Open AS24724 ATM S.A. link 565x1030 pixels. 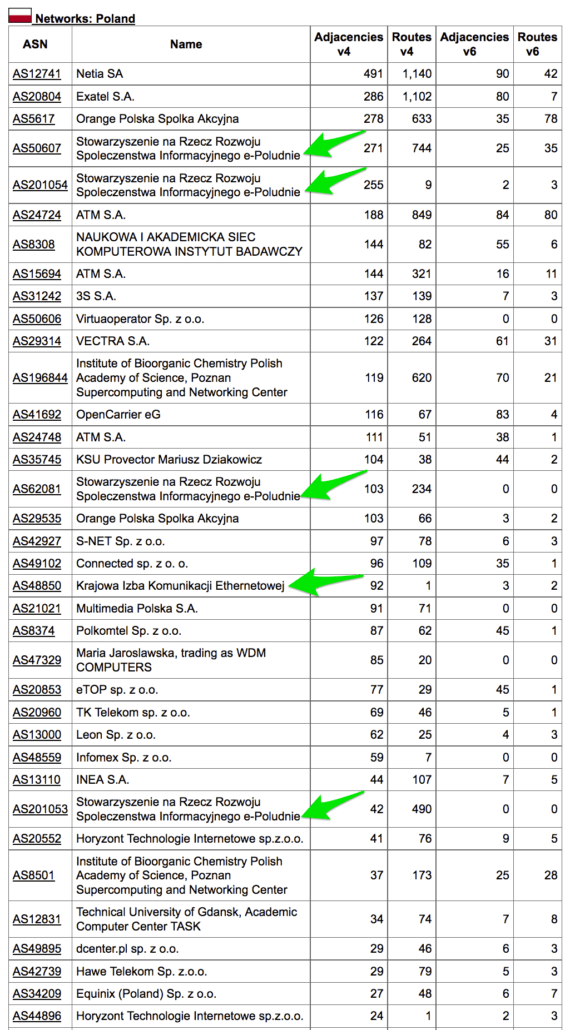pyautogui.click(x=37, y=215)
